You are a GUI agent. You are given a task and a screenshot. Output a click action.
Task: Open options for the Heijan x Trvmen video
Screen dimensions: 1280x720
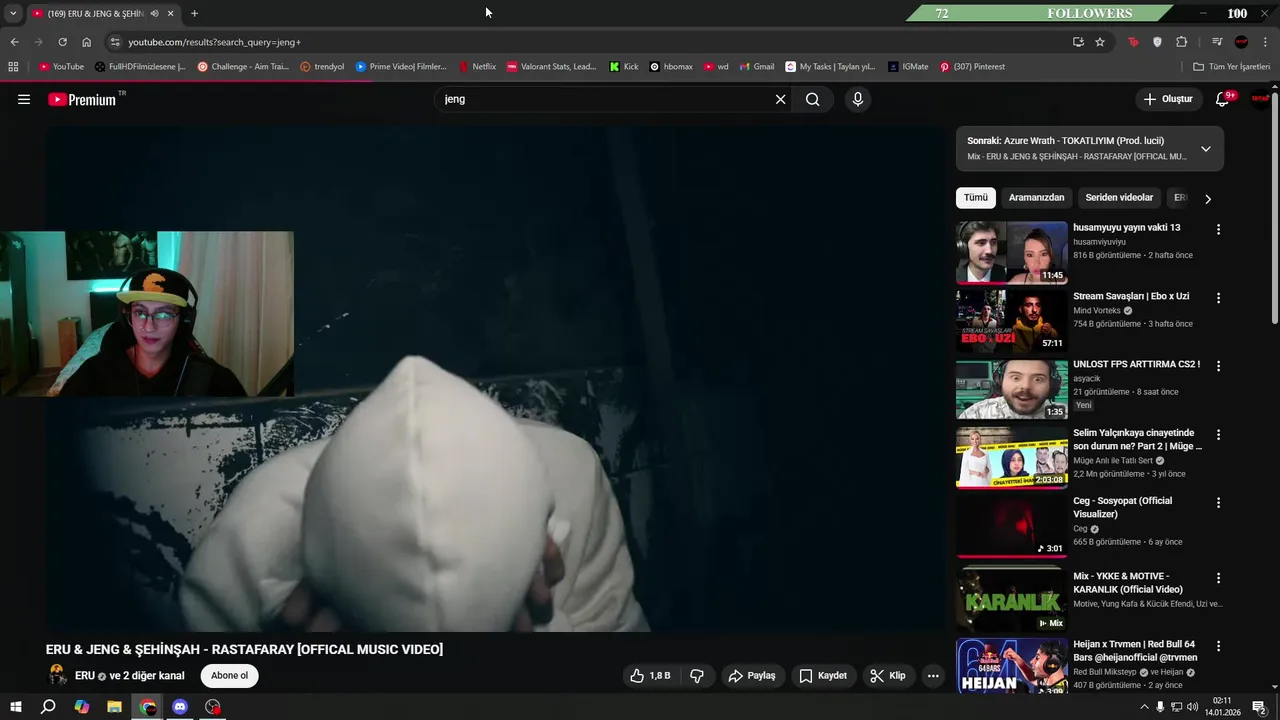point(1218,646)
